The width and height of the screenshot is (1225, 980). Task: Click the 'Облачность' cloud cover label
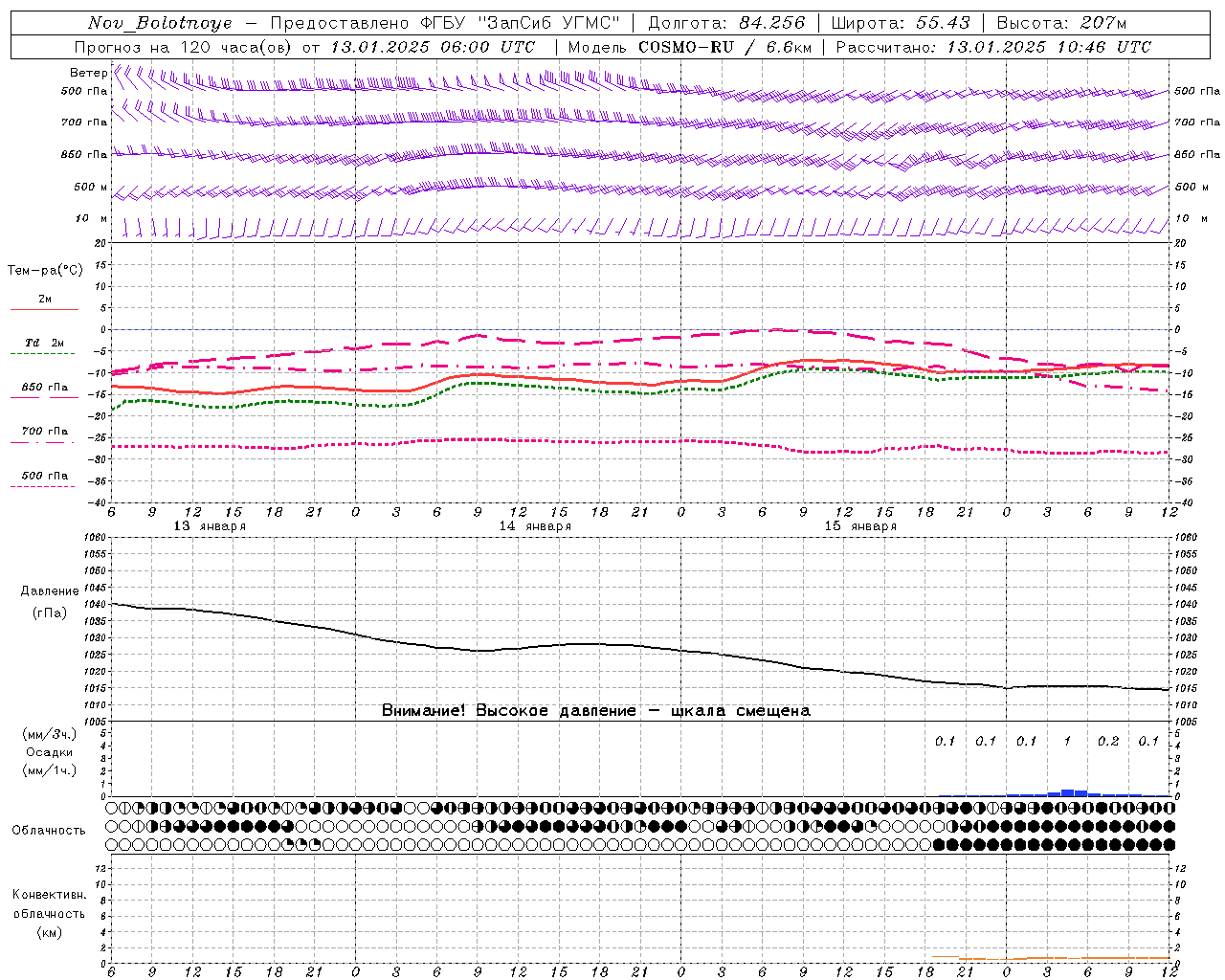[49, 831]
